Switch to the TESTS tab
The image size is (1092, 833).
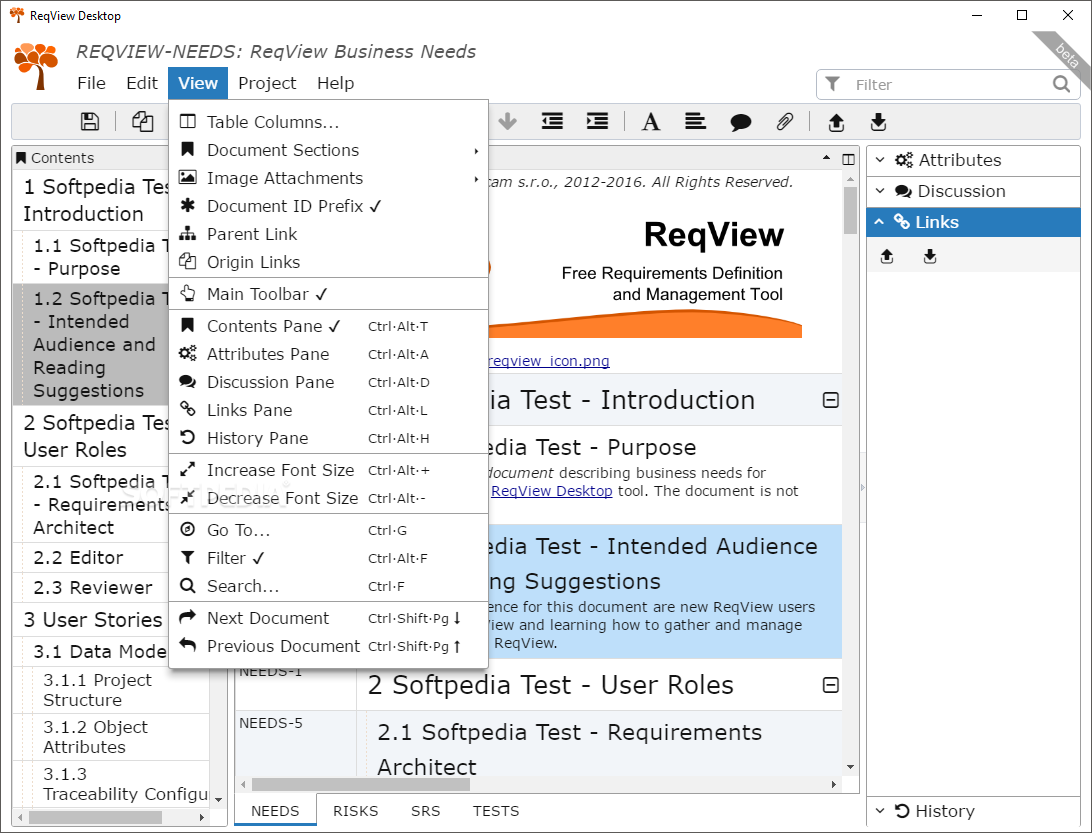point(496,811)
